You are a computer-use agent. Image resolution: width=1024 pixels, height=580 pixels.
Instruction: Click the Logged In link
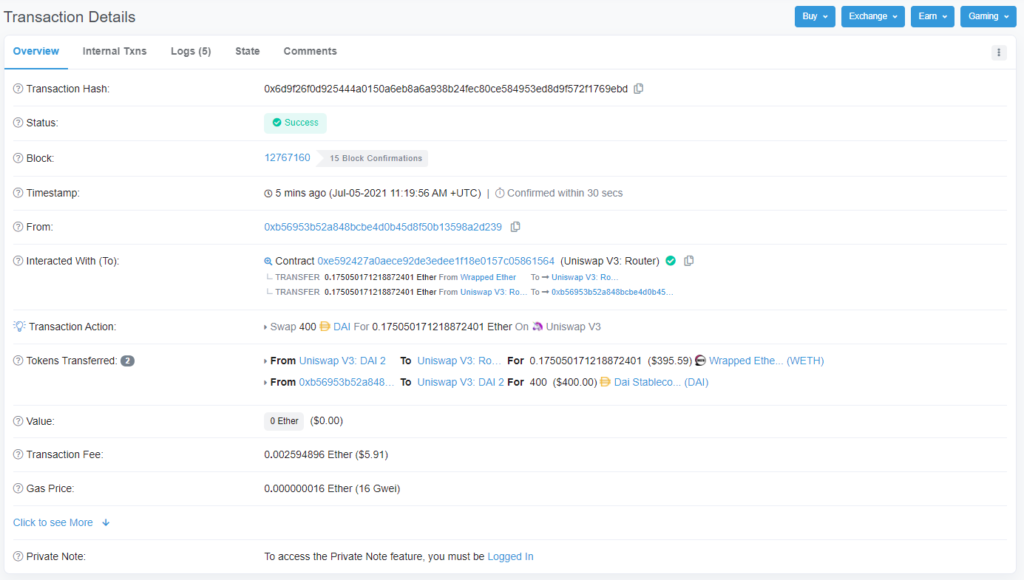(510, 556)
